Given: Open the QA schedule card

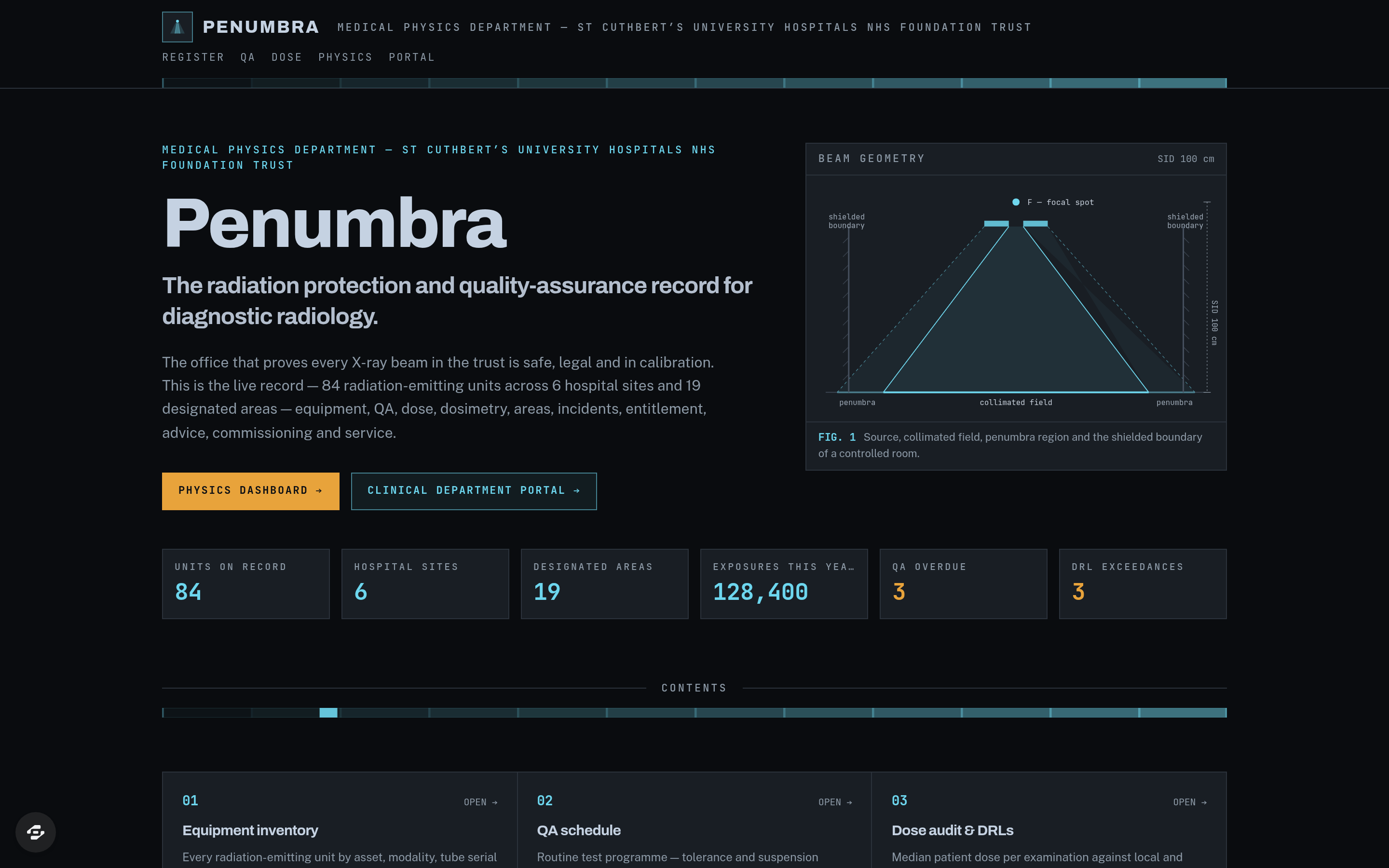Looking at the screenshot, I should [x=694, y=820].
